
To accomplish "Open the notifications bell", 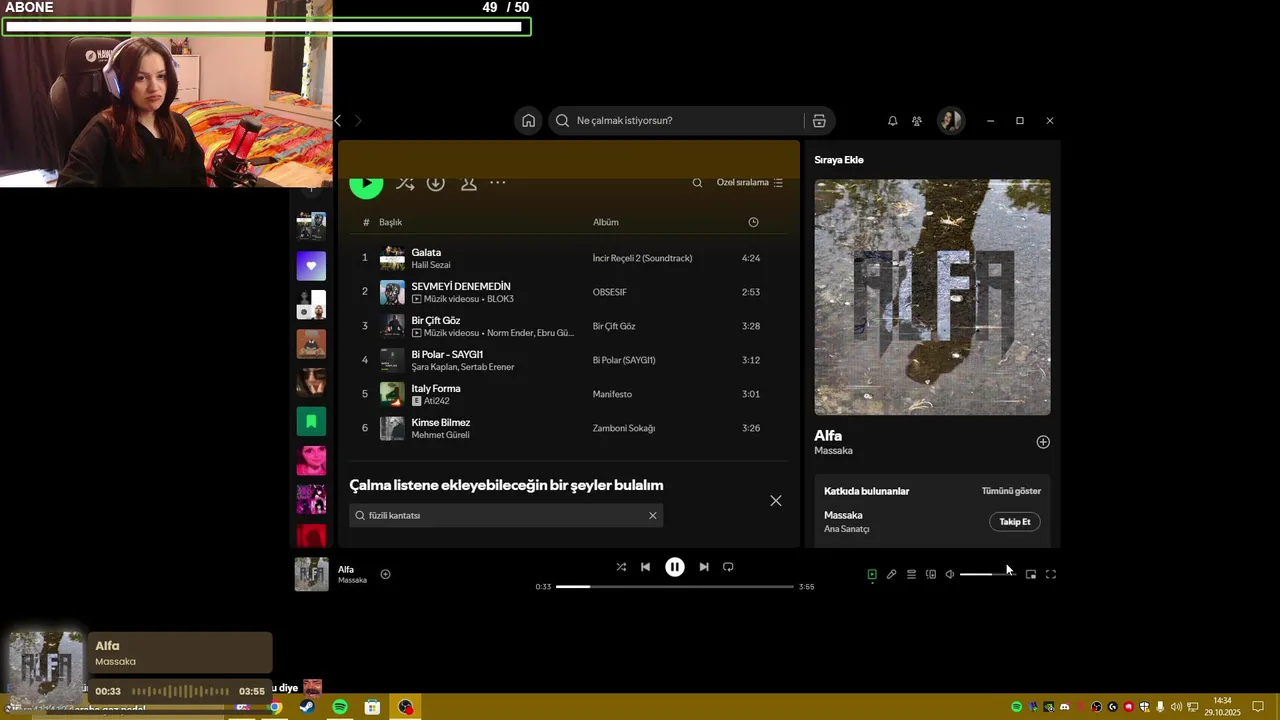I will 892,121.
